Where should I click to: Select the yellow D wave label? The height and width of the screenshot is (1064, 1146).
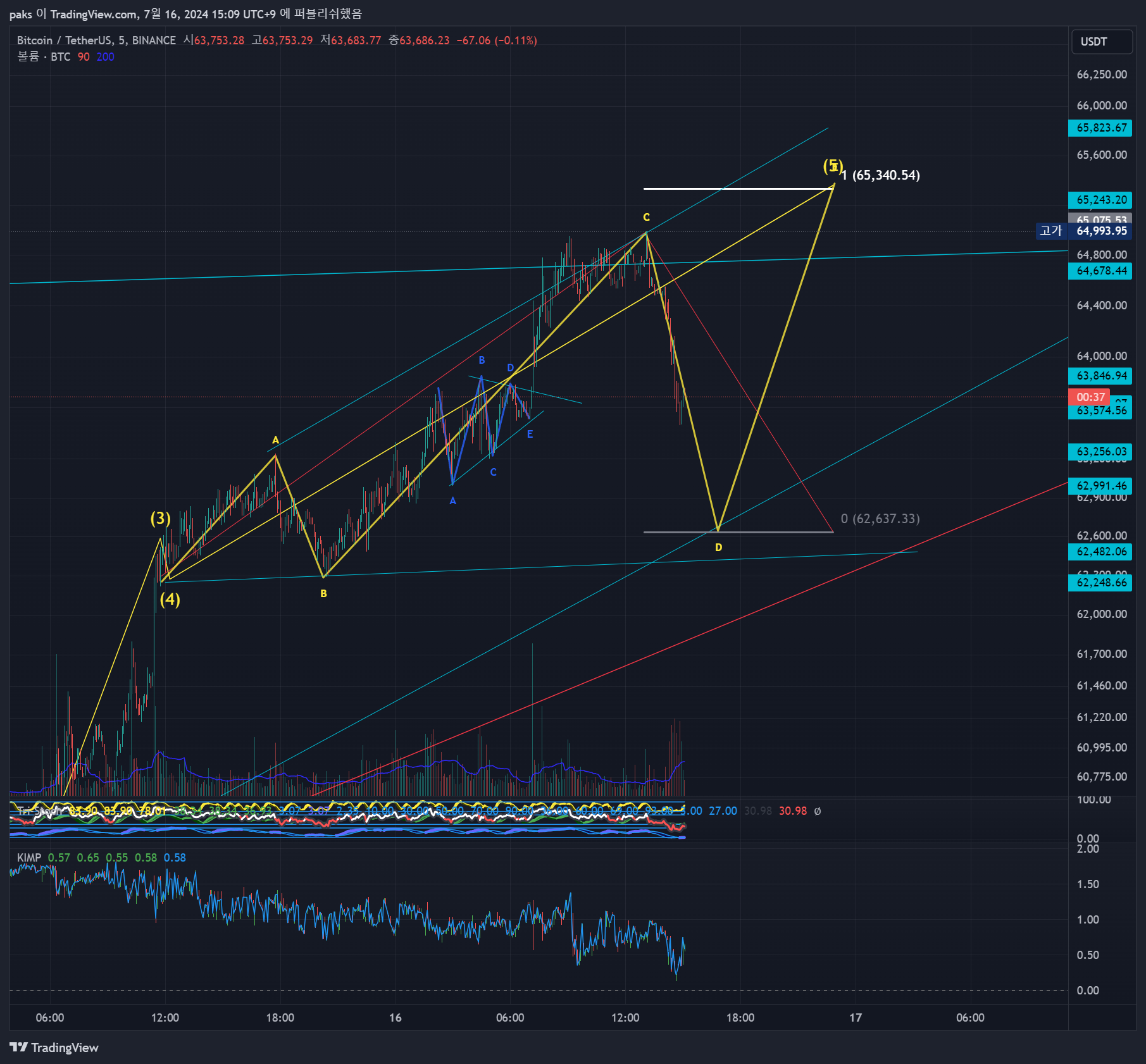[x=718, y=547]
